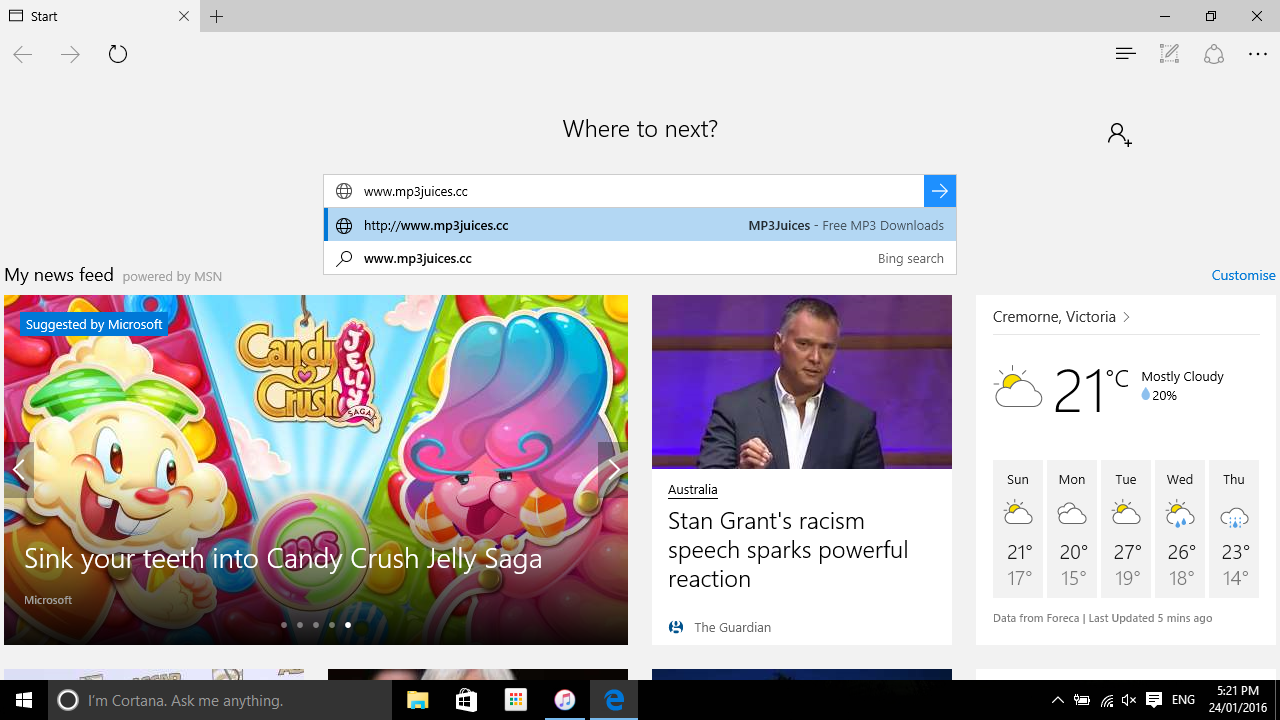Select the MP3Juices autocomplete suggestion
Image resolution: width=1280 pixels, height=720 pixels.
coord(640,225)
